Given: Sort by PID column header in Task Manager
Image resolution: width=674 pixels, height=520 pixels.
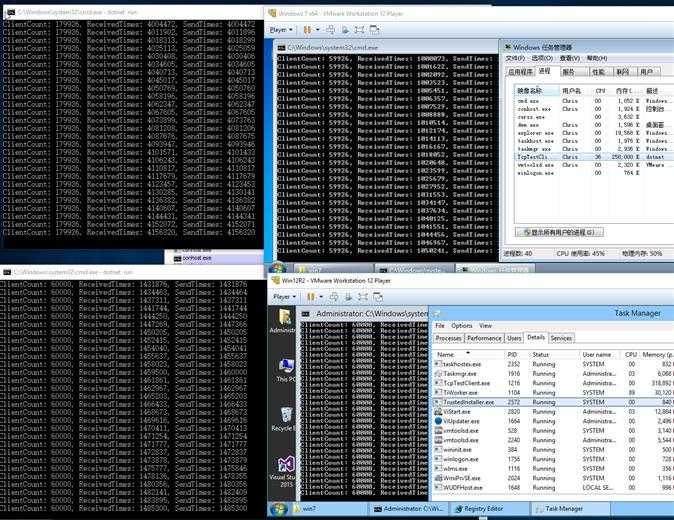Looking at the screenshot, I should tap(517, 355).
